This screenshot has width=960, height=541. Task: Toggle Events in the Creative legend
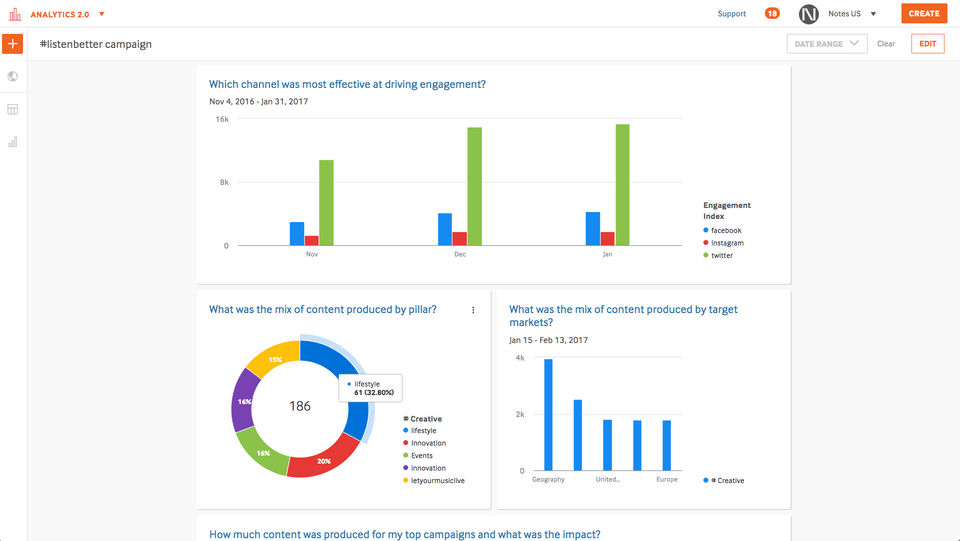click(418, 455)
